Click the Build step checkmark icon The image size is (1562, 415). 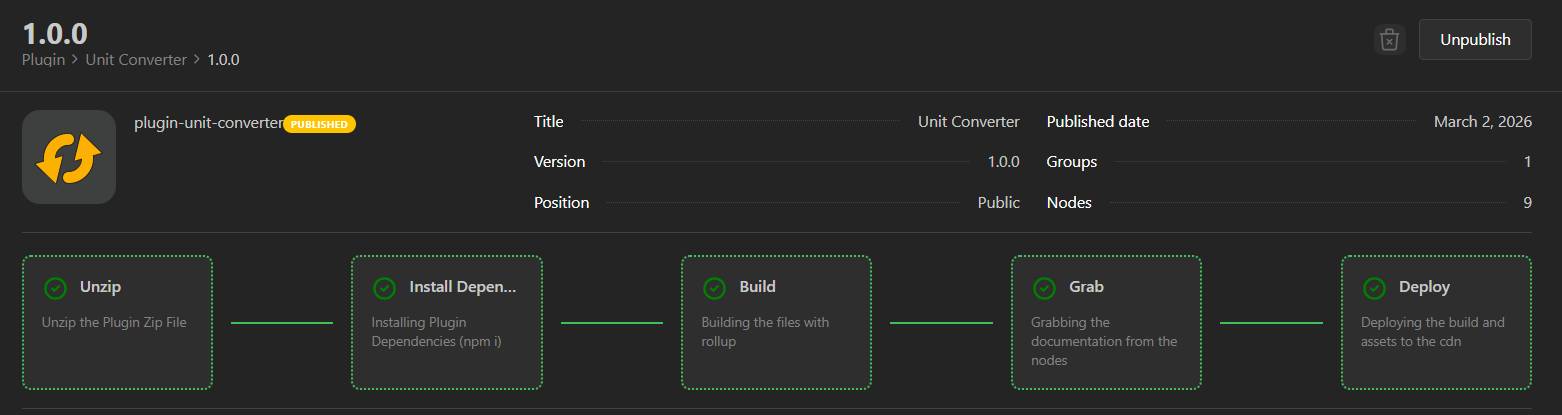tap(714, 288)
